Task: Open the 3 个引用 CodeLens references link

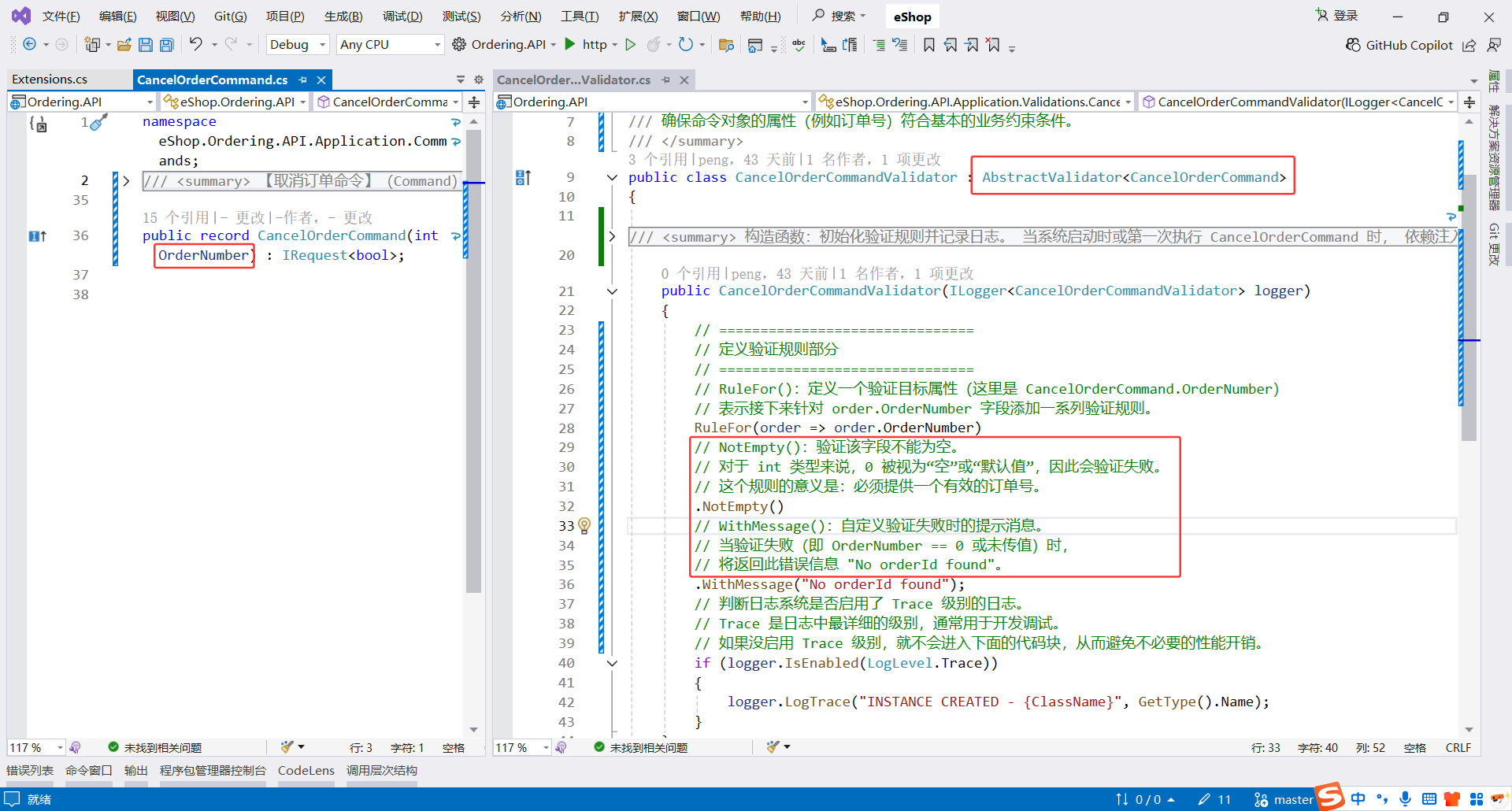Action: point(654,158)
